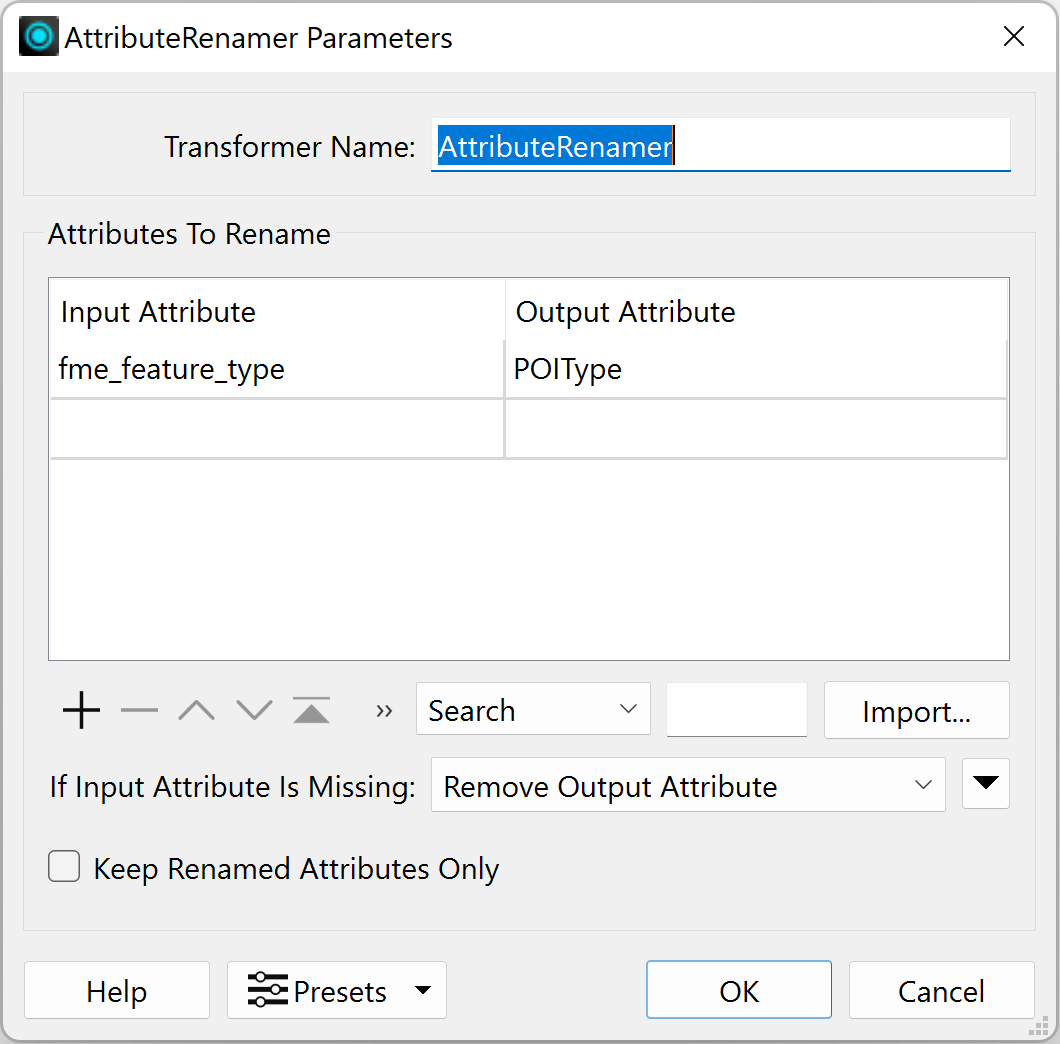Screen dimensions: 1060x1044
Task: Remove selected row with minus icon
Action: click(139, 710)
